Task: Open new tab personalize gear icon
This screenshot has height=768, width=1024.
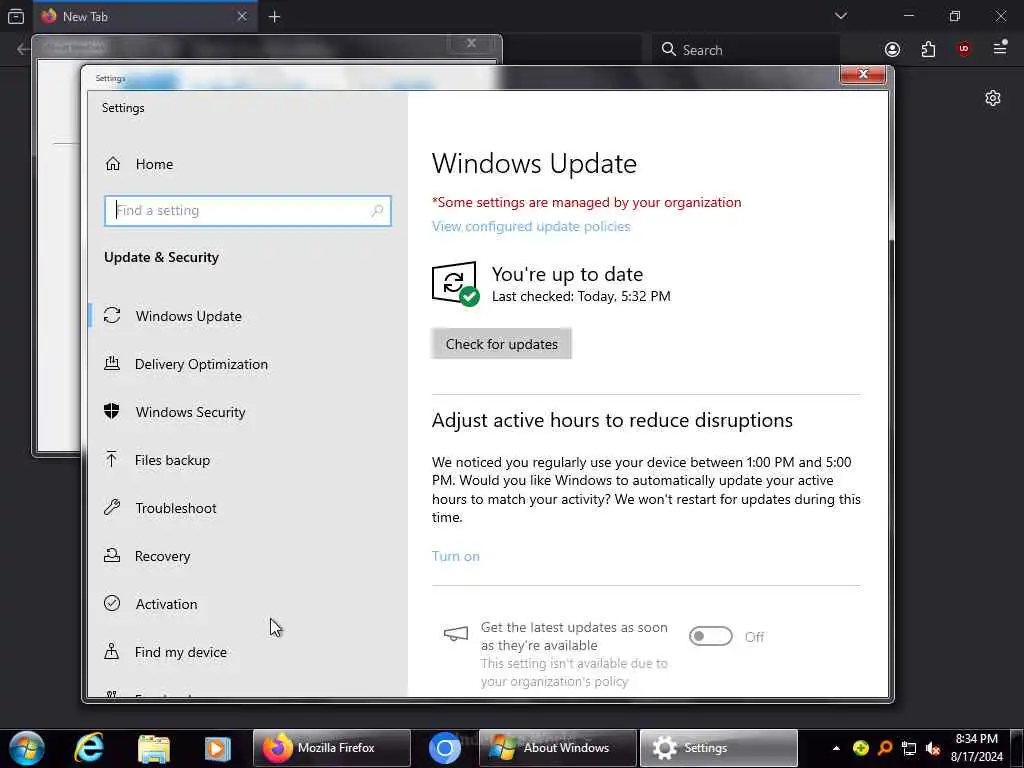Action: (x=993, y=98)
